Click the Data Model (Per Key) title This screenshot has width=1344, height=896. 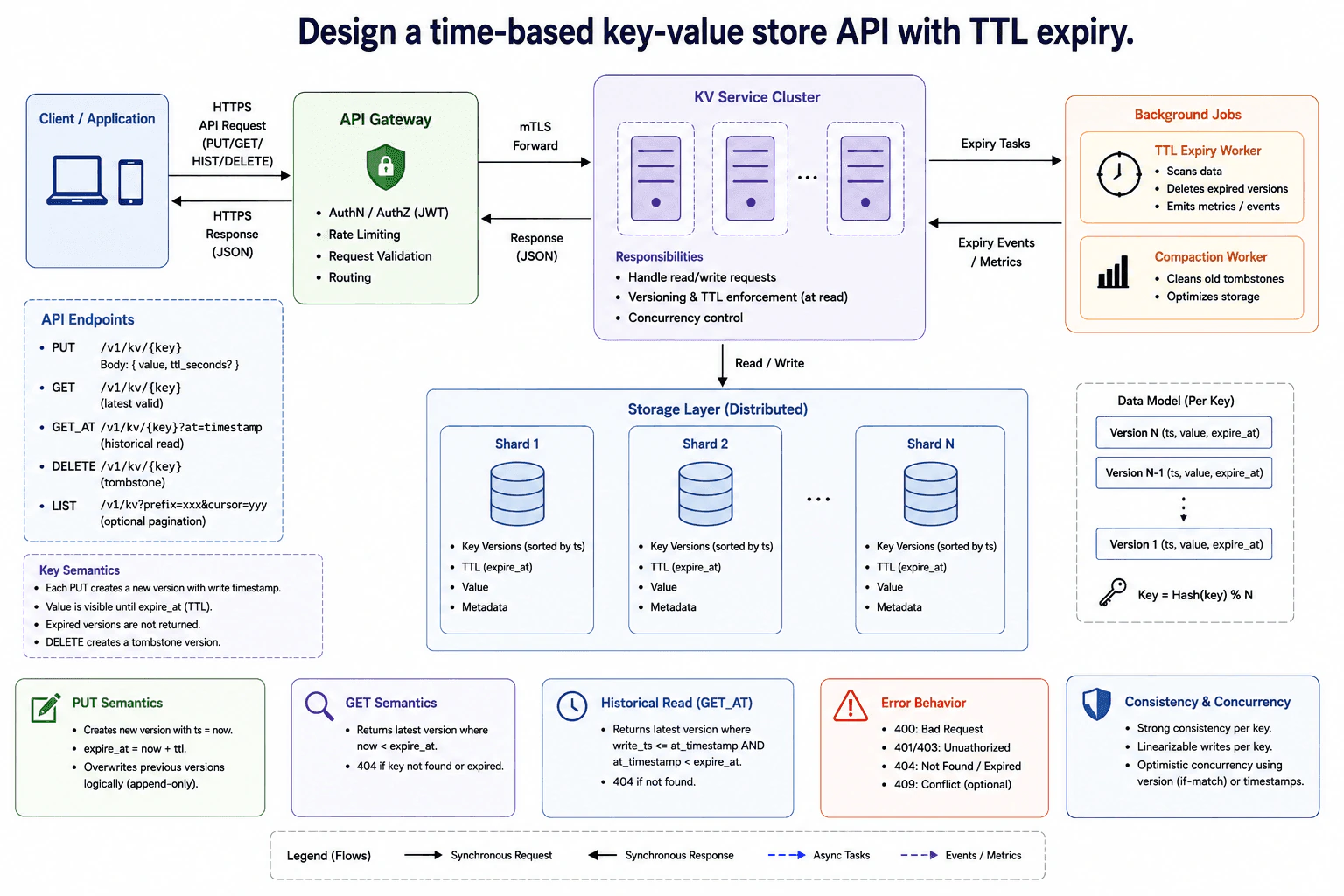coord(1175,401)
